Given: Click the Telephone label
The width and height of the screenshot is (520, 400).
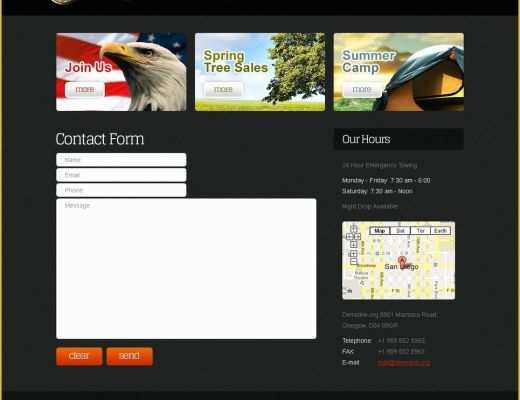Looking at the screenshot, I should coord(357,340).
